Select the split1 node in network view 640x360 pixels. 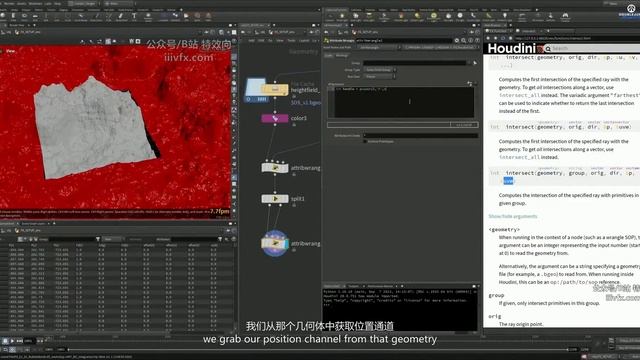(x=275, y=199)
